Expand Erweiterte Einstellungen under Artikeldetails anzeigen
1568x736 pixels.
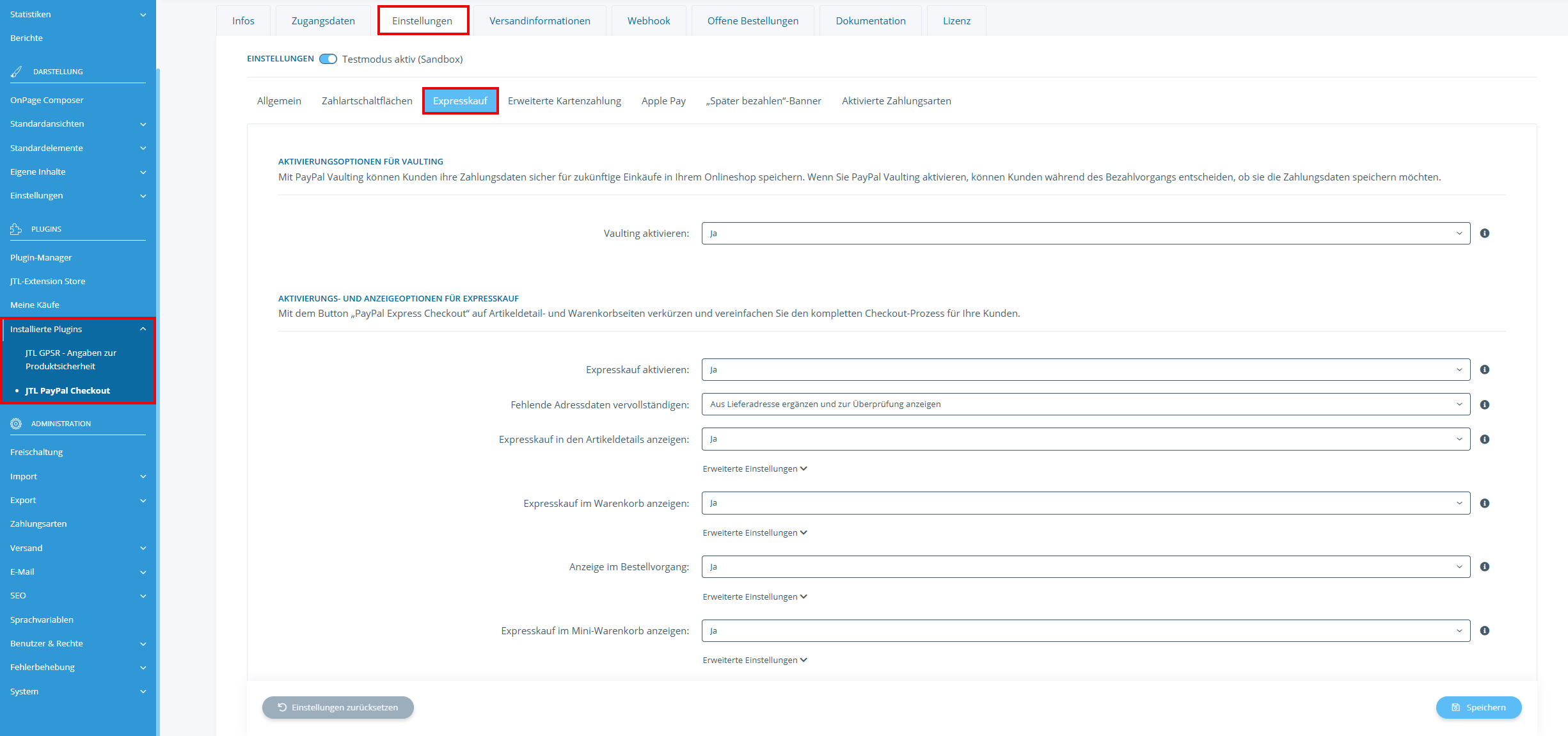tap(754, 469)
